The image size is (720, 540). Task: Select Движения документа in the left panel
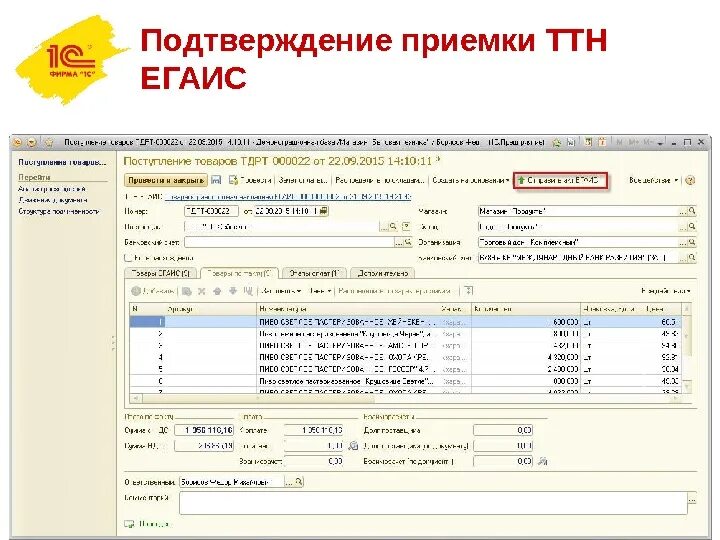[x=53, y=200]
